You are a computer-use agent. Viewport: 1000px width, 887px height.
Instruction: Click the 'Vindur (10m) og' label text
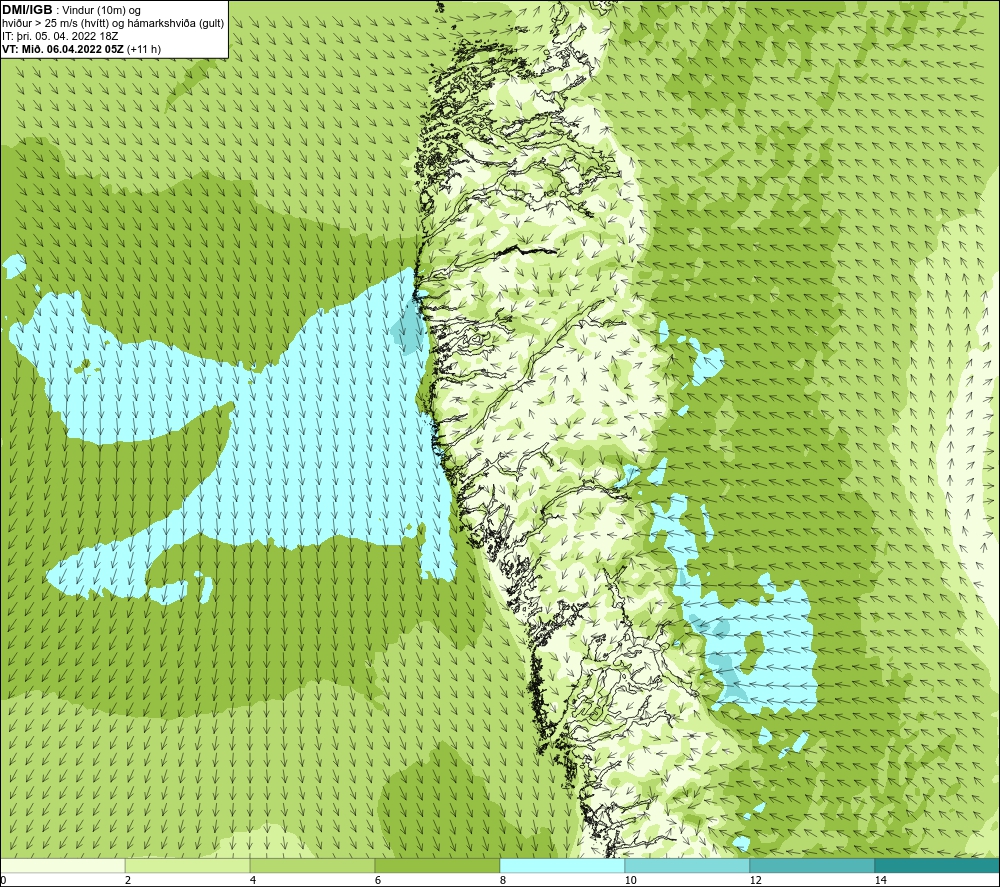[x=103, y=11]
